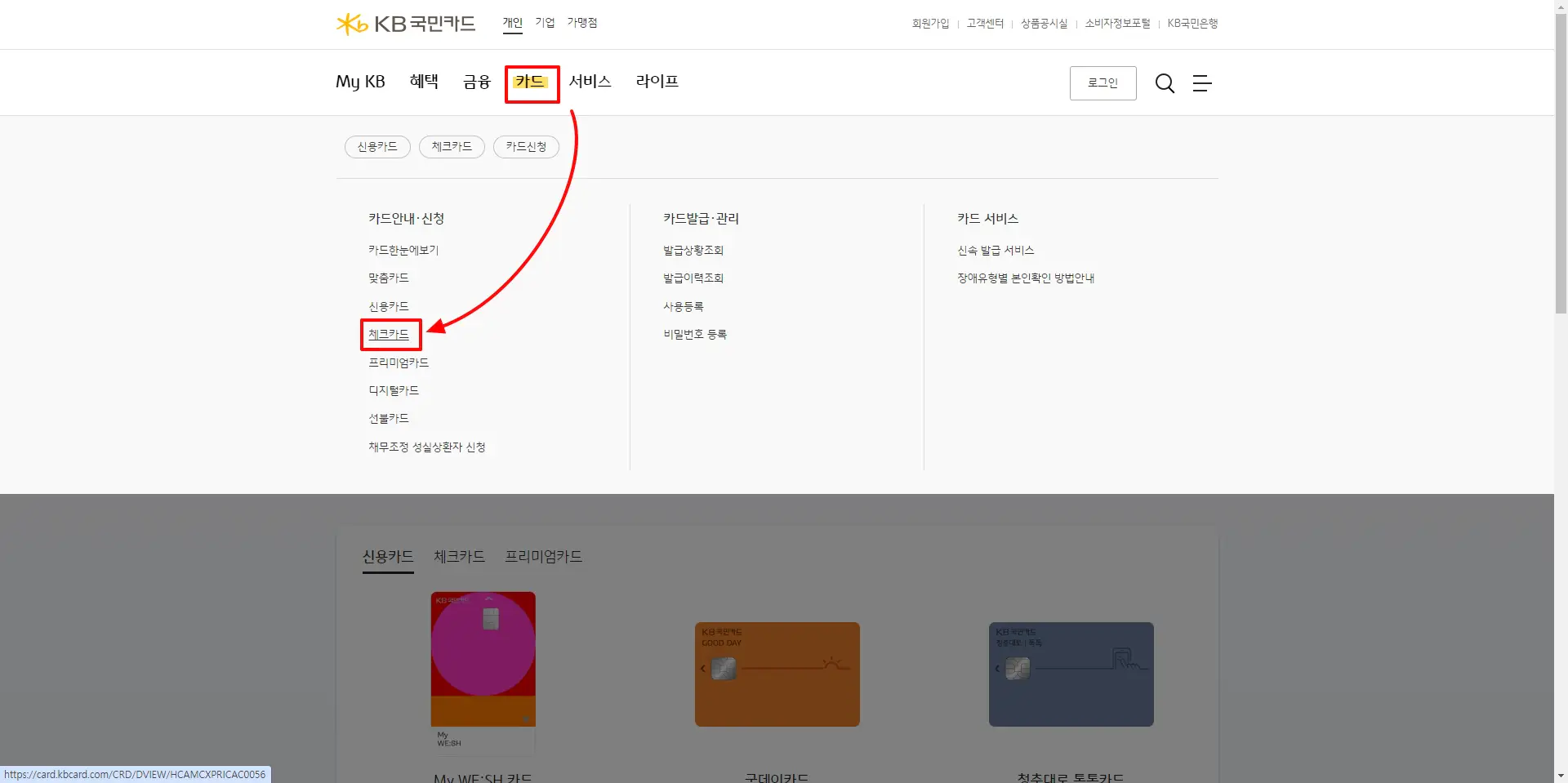Open the KB국민은행 link
The height and width of the screenshot is (783, 1568).
1192,24
